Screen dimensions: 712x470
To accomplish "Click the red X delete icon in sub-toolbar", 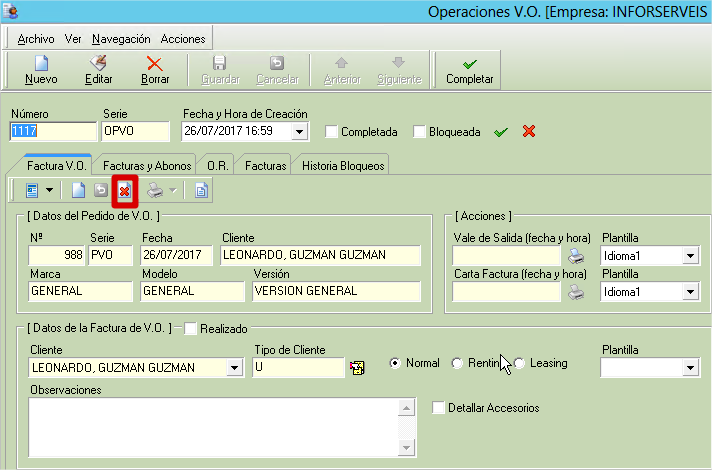I will pyautogui.click(x=124, y=190).
